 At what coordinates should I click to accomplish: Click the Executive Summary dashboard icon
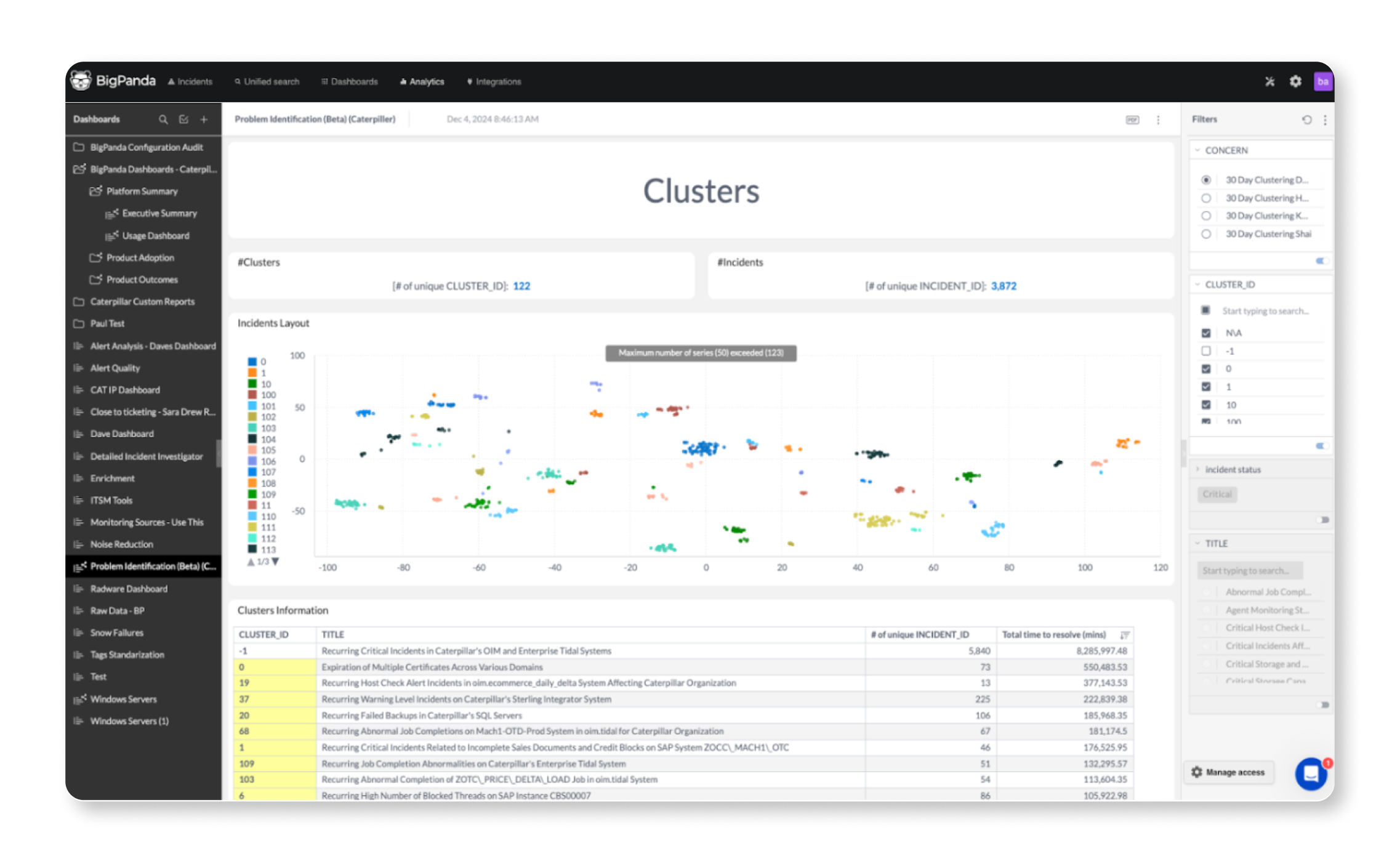[111, 214]
